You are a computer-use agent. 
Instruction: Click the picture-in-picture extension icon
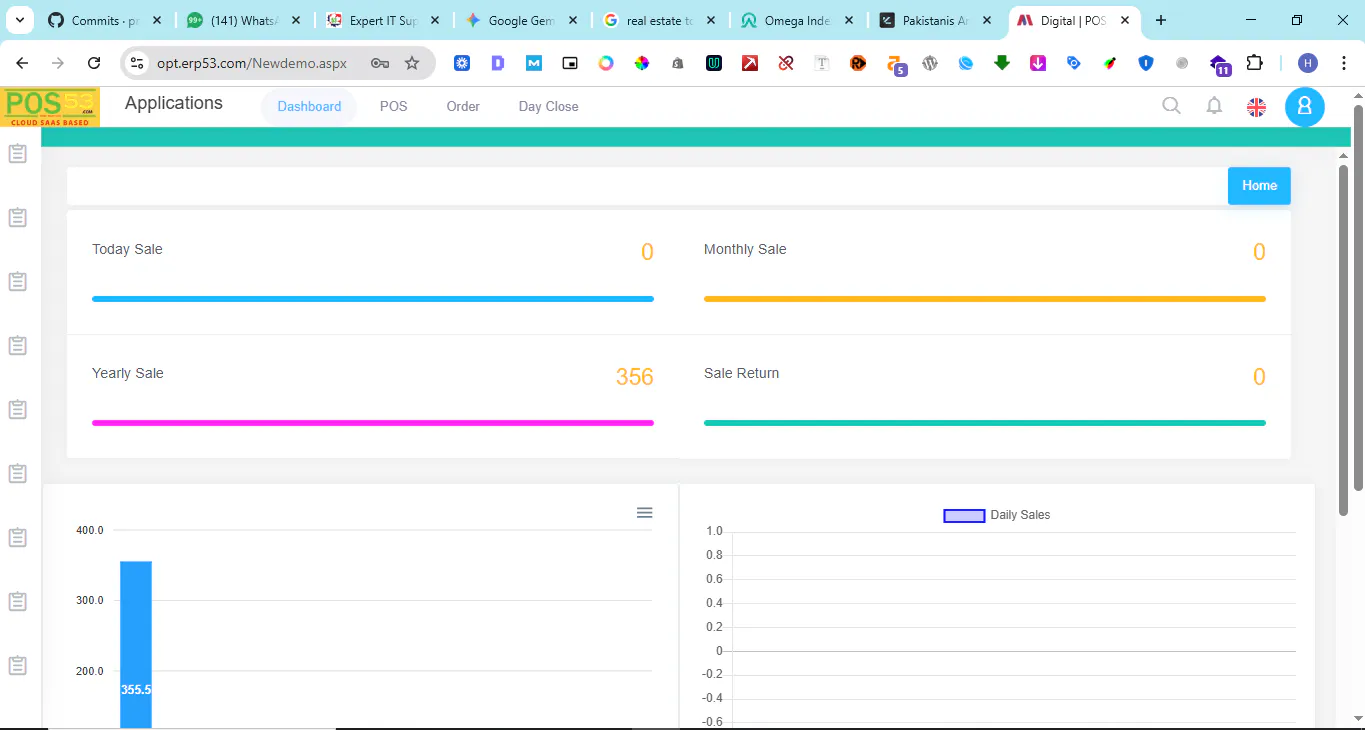pos(570,63)
